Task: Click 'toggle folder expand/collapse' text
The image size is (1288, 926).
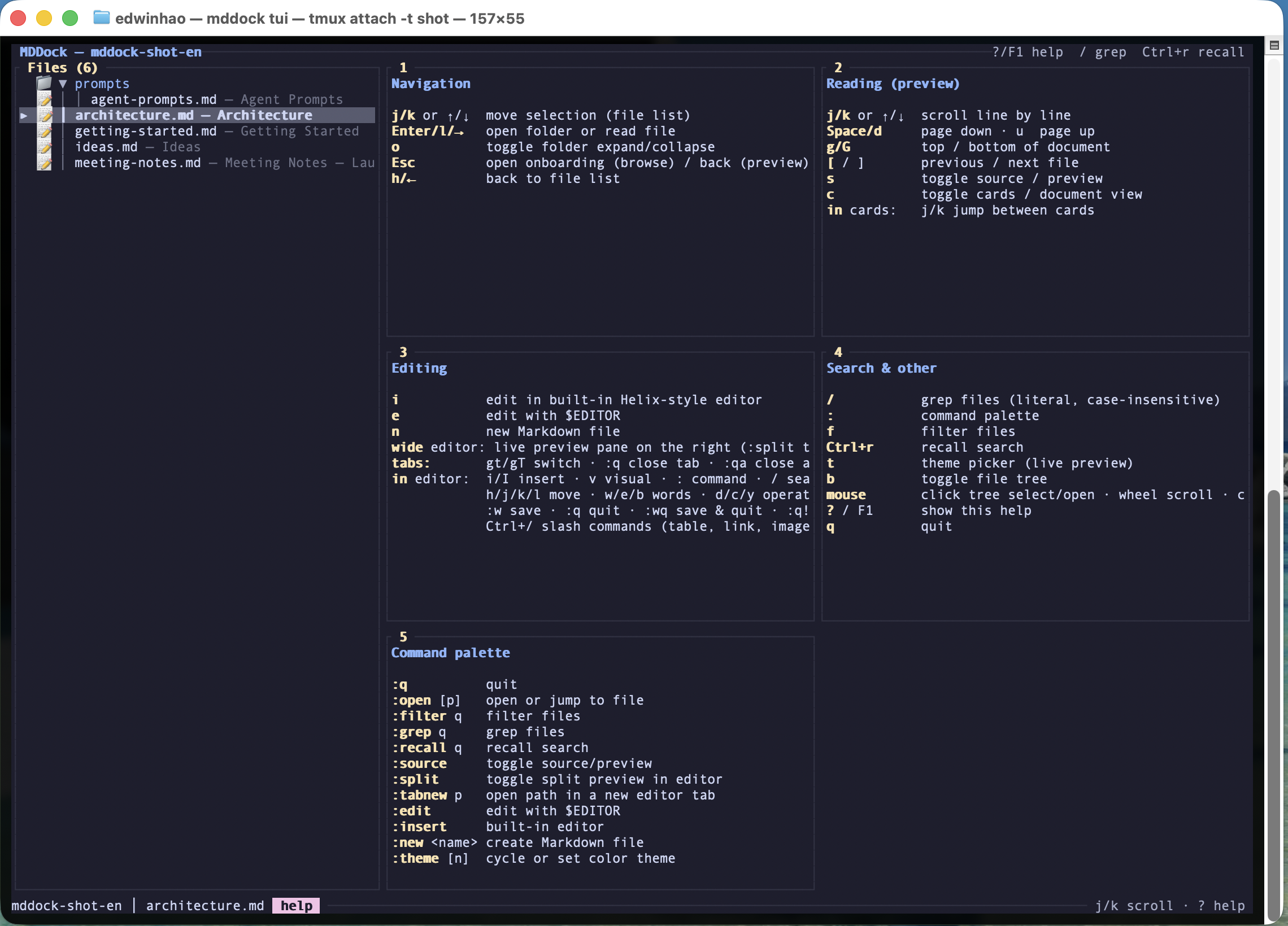Action: (601, 147)
